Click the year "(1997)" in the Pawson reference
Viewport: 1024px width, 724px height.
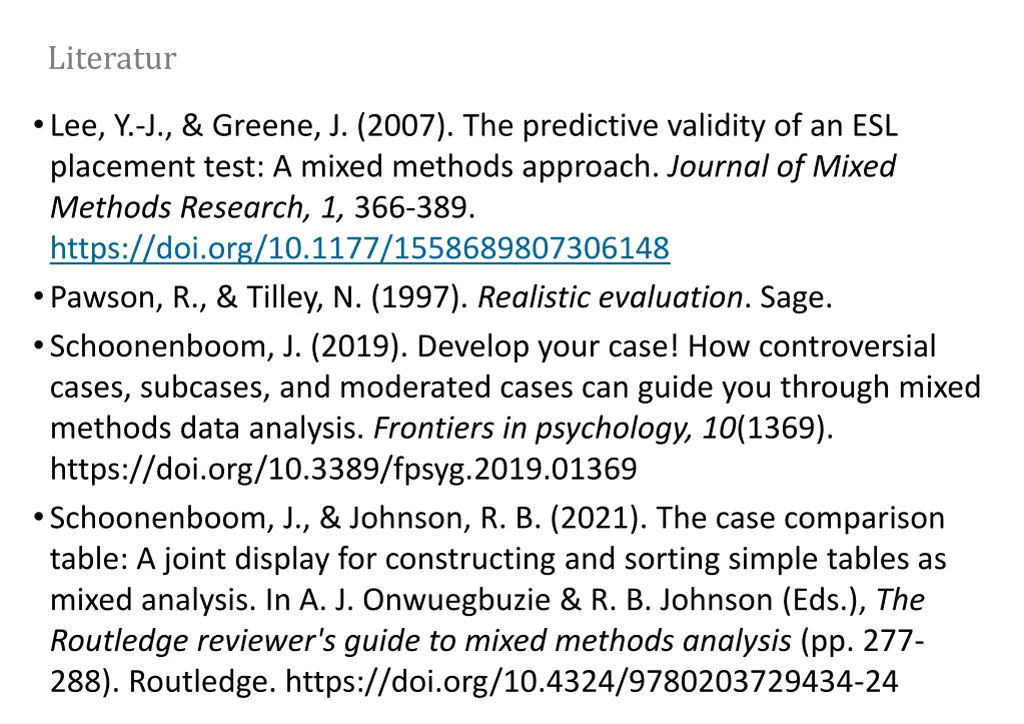420,298
